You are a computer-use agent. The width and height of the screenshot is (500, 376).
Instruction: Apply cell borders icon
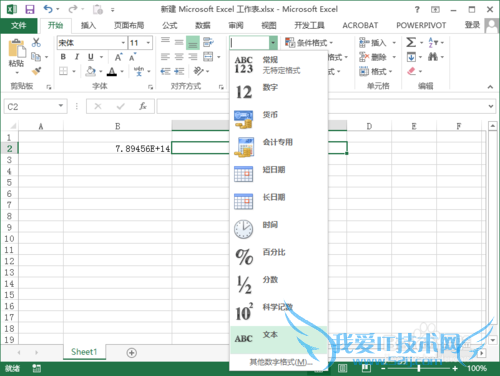63,71
